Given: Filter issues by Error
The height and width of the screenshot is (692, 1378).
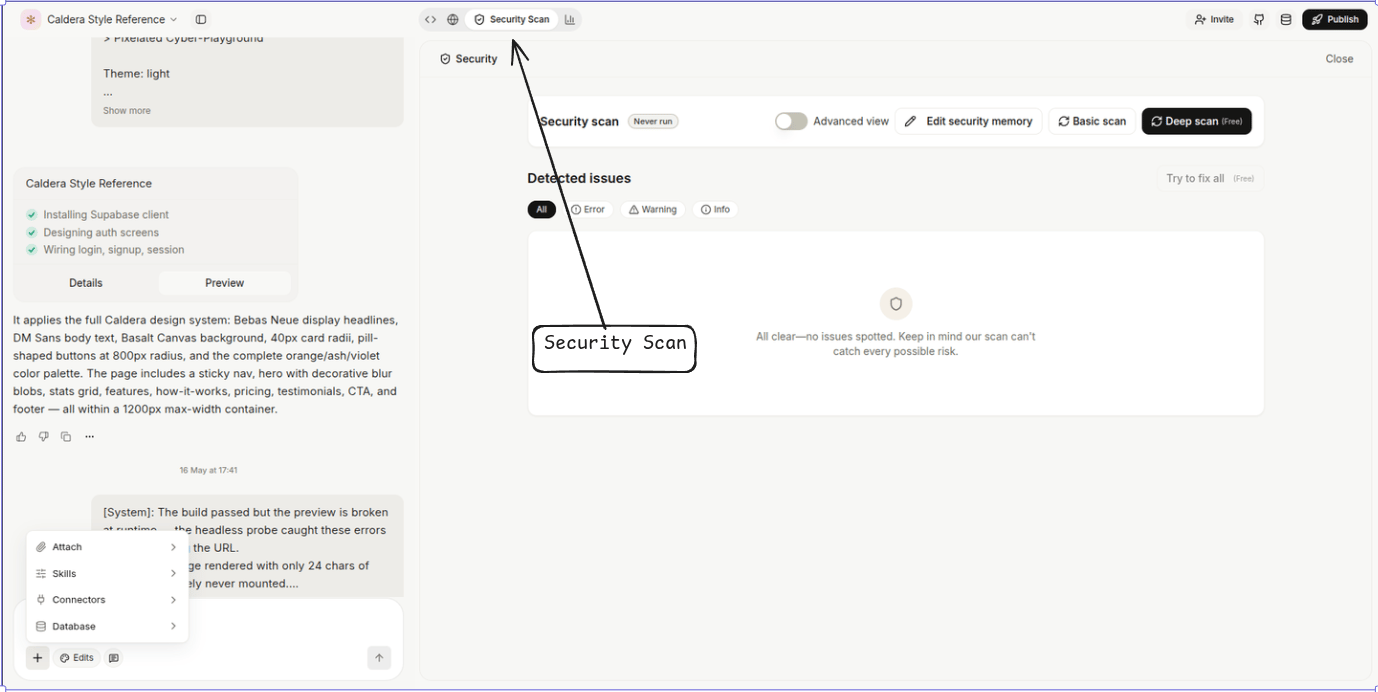Looking at the screenshot, I should click(588, 209).
